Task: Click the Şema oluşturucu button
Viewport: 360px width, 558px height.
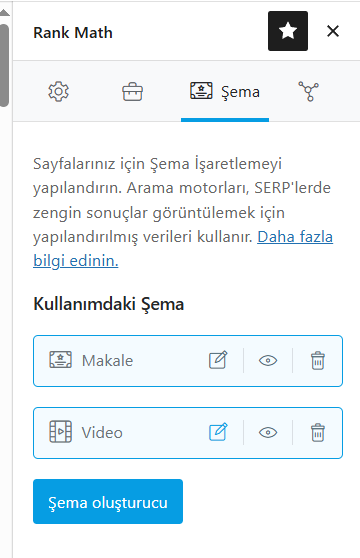Action: tap(108, 501)
